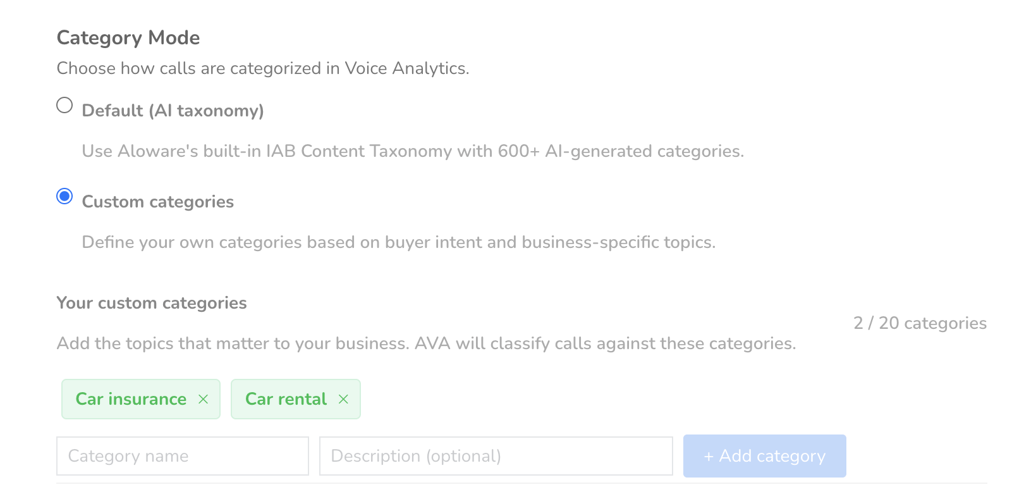Image resolution: width=1024 pixels, height=487 pixels.
Task: Remove the Car insurance category tag
Action: [x=203, y=399]
